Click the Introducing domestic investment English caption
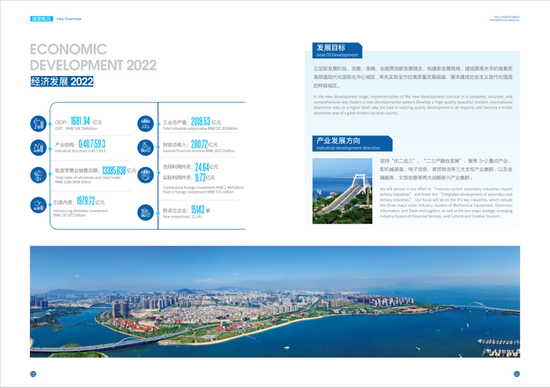550x388 pixels. coord(81,213)
